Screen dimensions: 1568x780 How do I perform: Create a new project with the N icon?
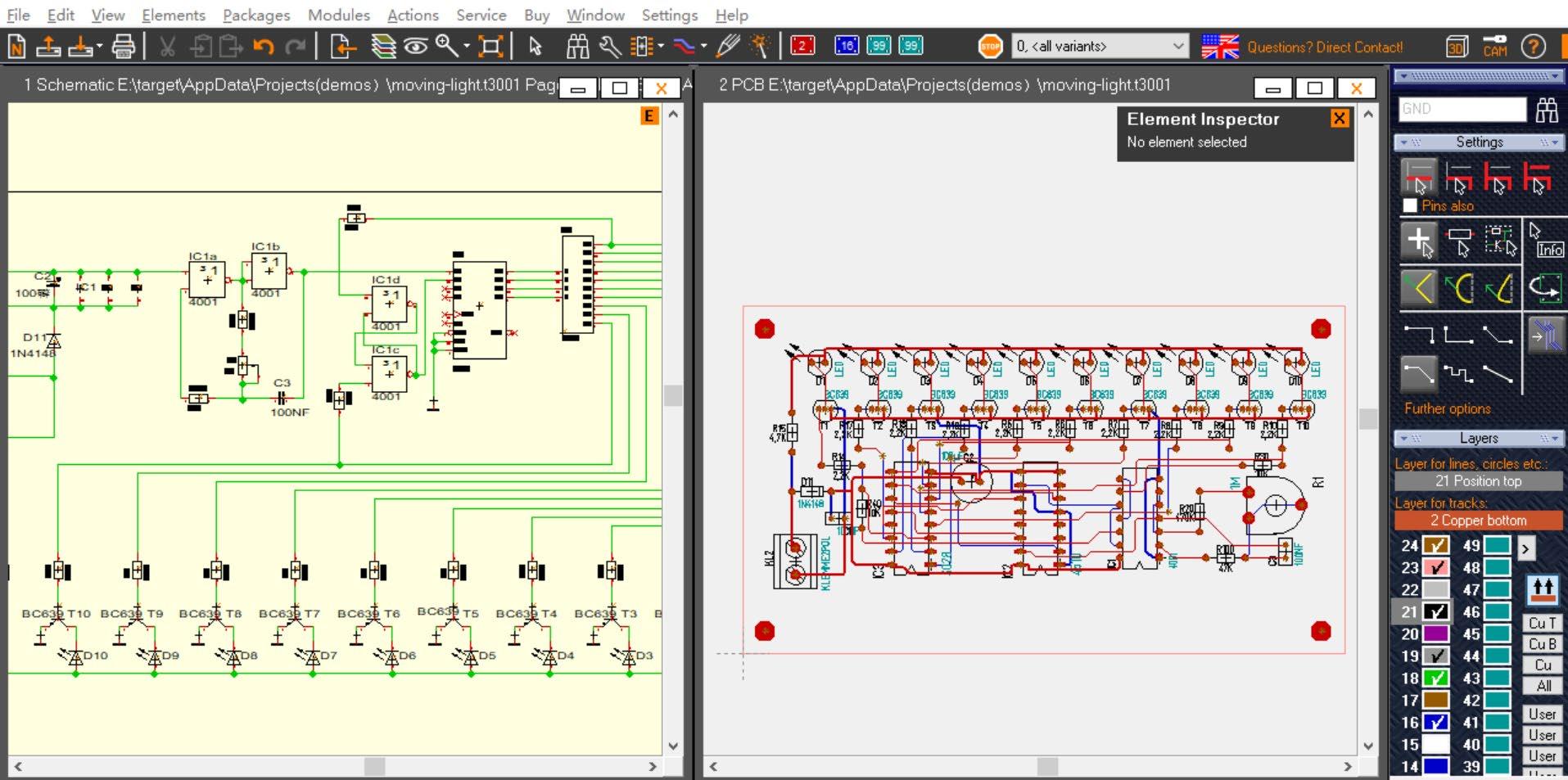tap(16, 47)
